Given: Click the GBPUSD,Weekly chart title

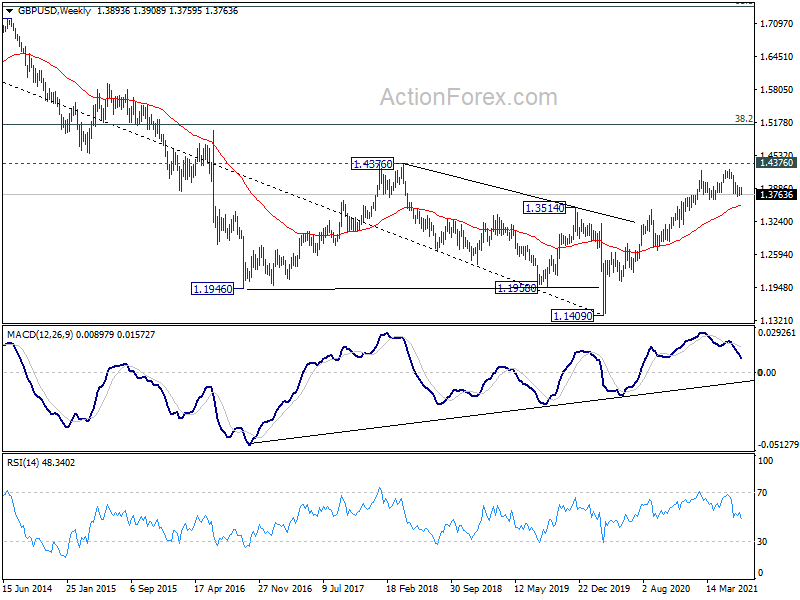Looking at the screenshot, I should click(x=54, y=11).
